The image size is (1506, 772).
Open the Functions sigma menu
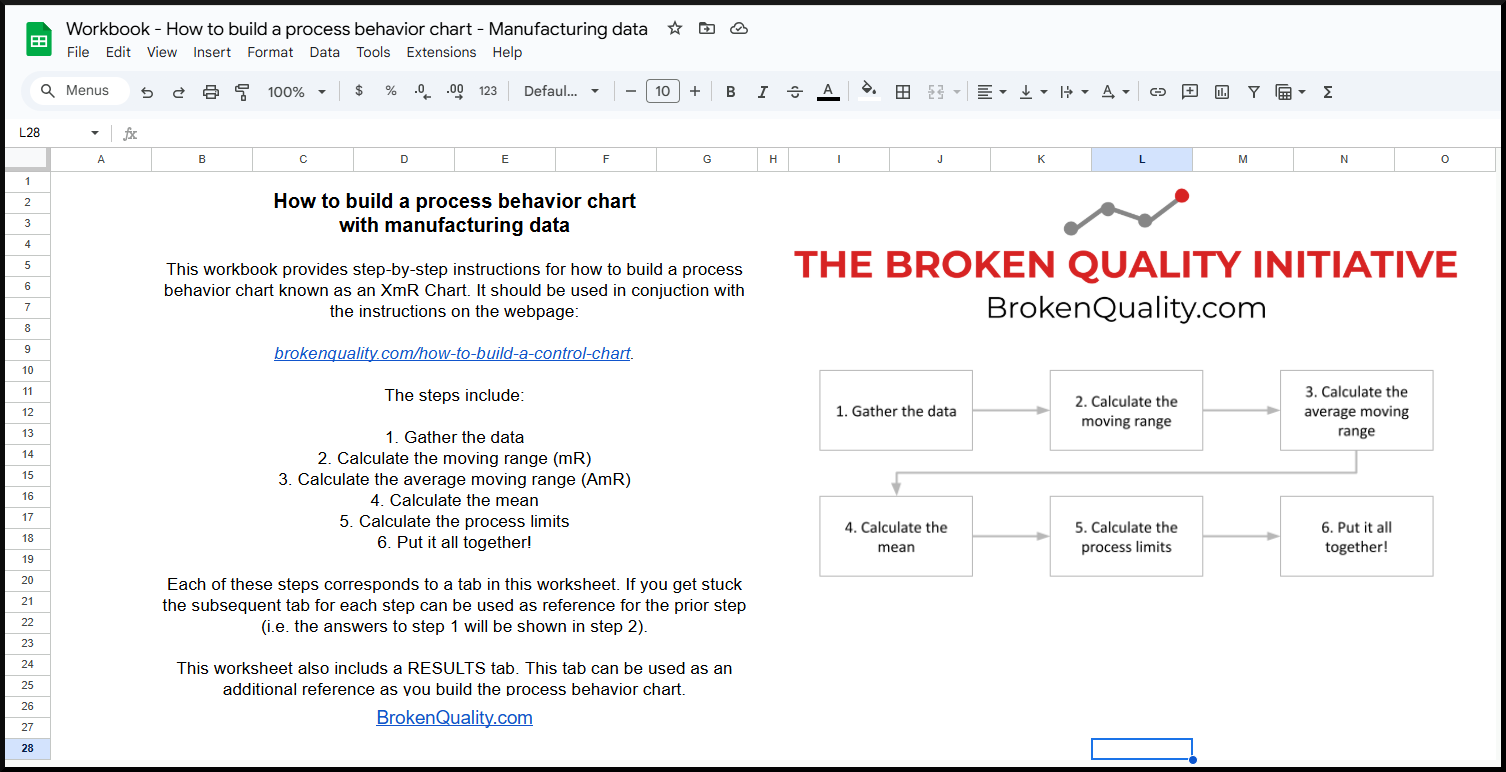click(1328, 92)
